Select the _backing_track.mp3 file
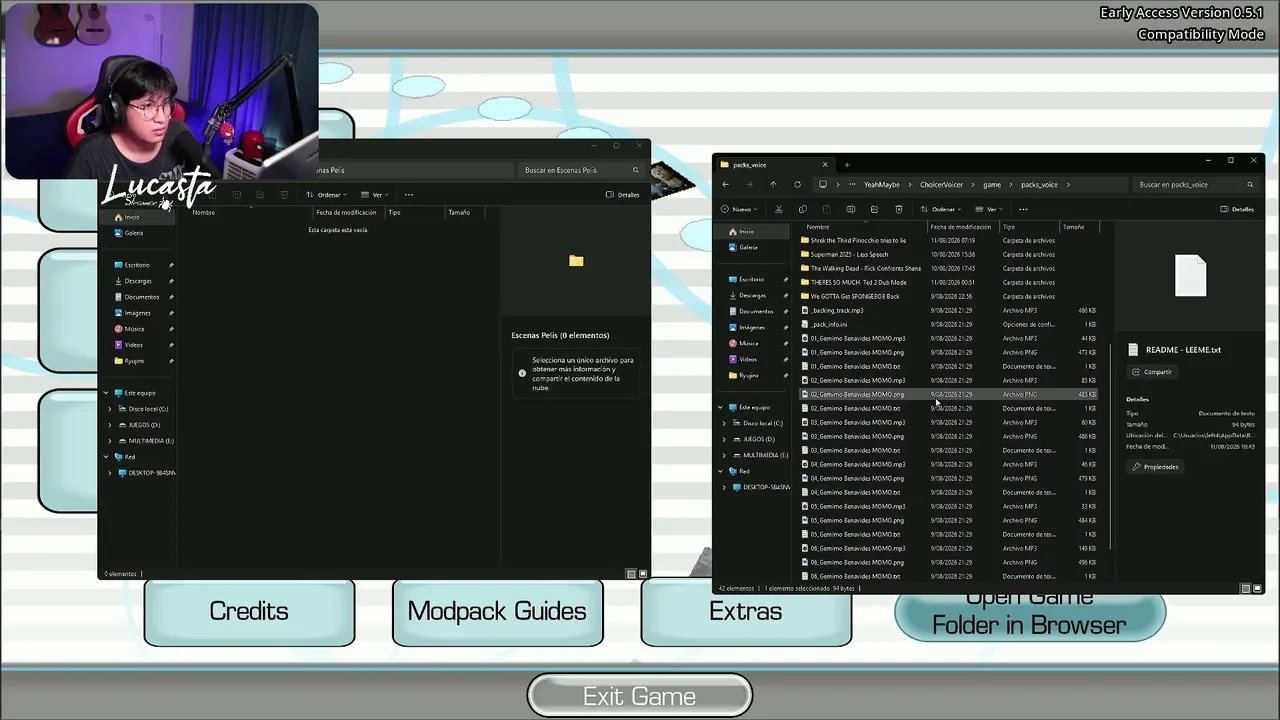Image resolution: width=1280 pixels, height=720 pixels. (949, 310)
